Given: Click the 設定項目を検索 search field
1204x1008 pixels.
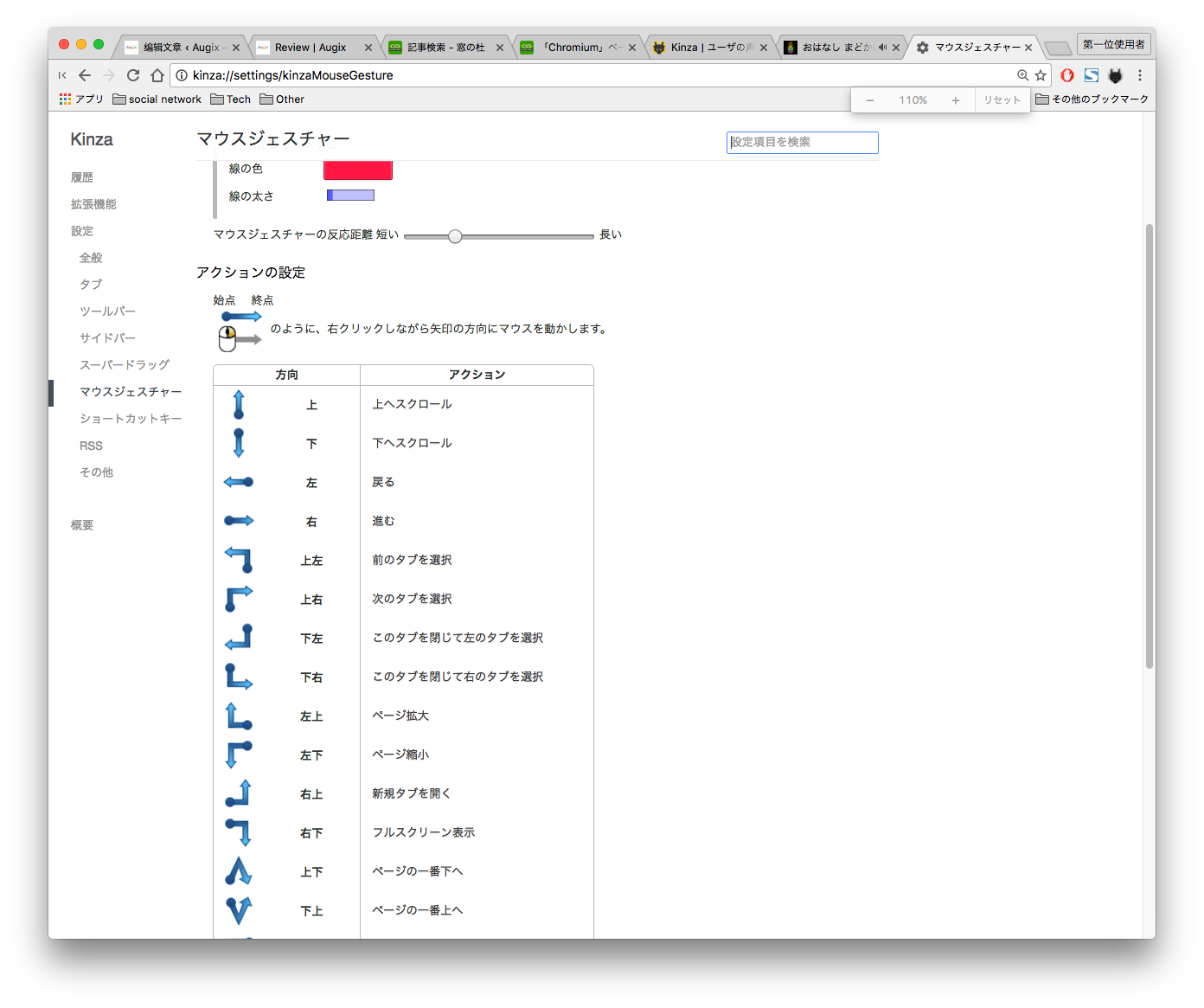Looking at the screenshot, I should (802, 143).
